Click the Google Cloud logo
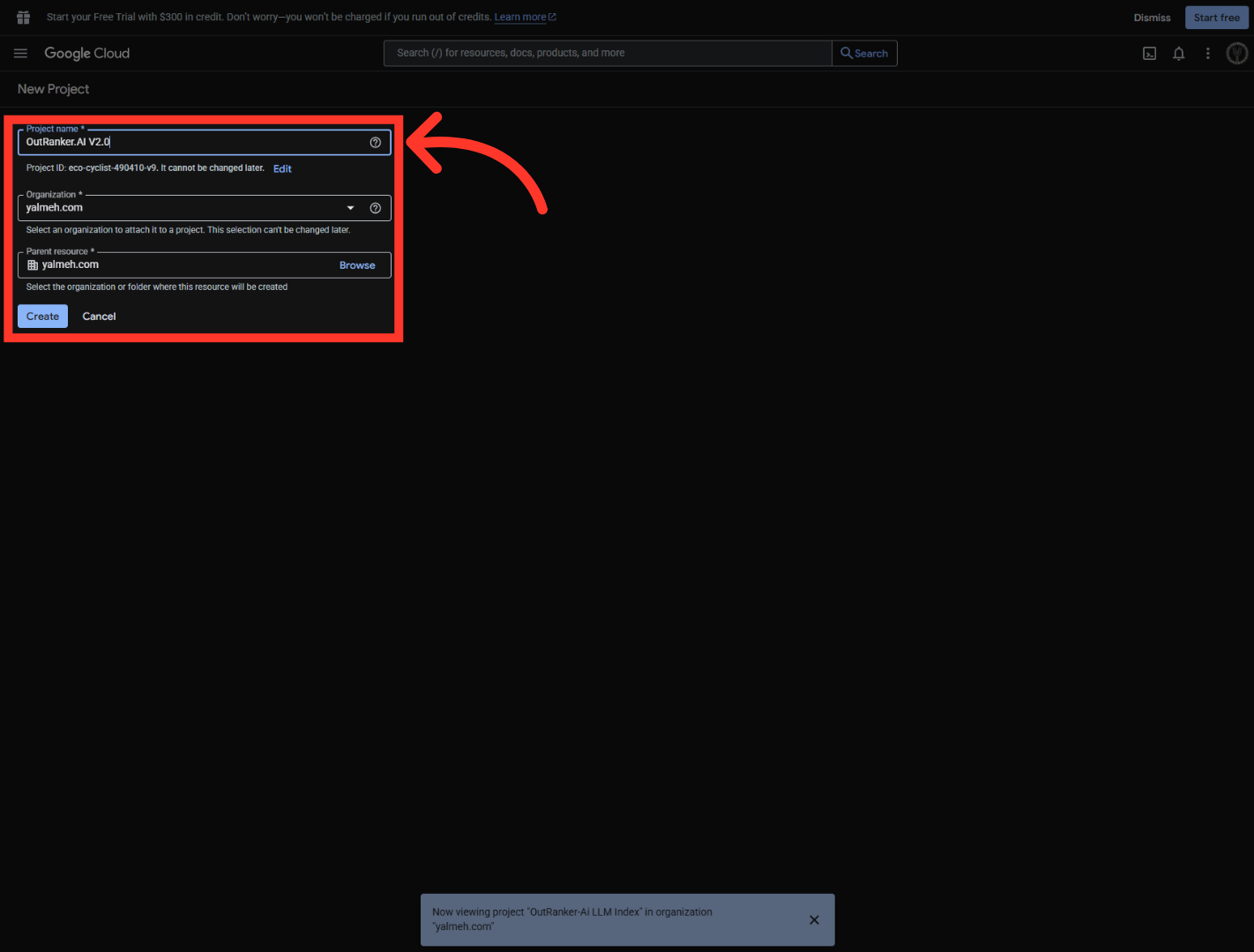The image size is (1254, 952). (87, 54)
